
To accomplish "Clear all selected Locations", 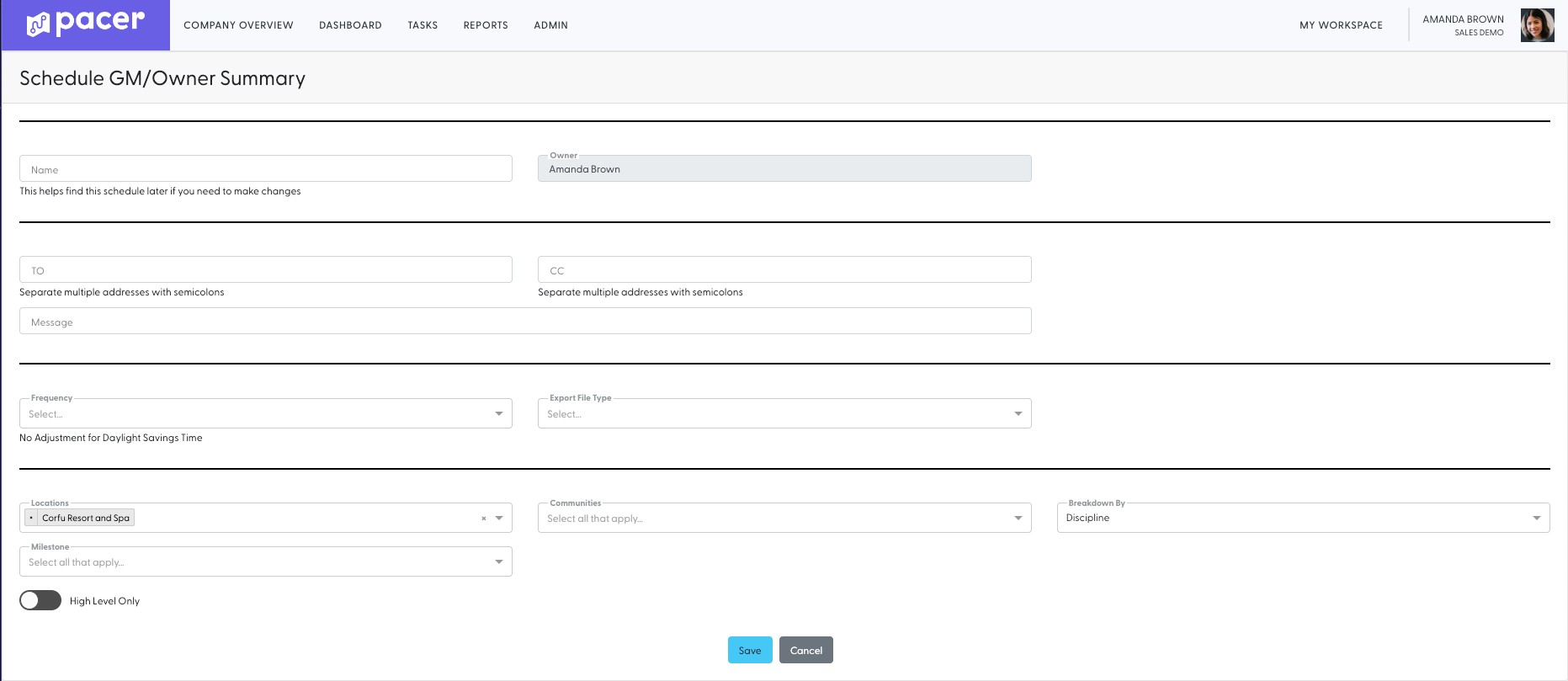I will pyautogui.click(x=484, y=519).
